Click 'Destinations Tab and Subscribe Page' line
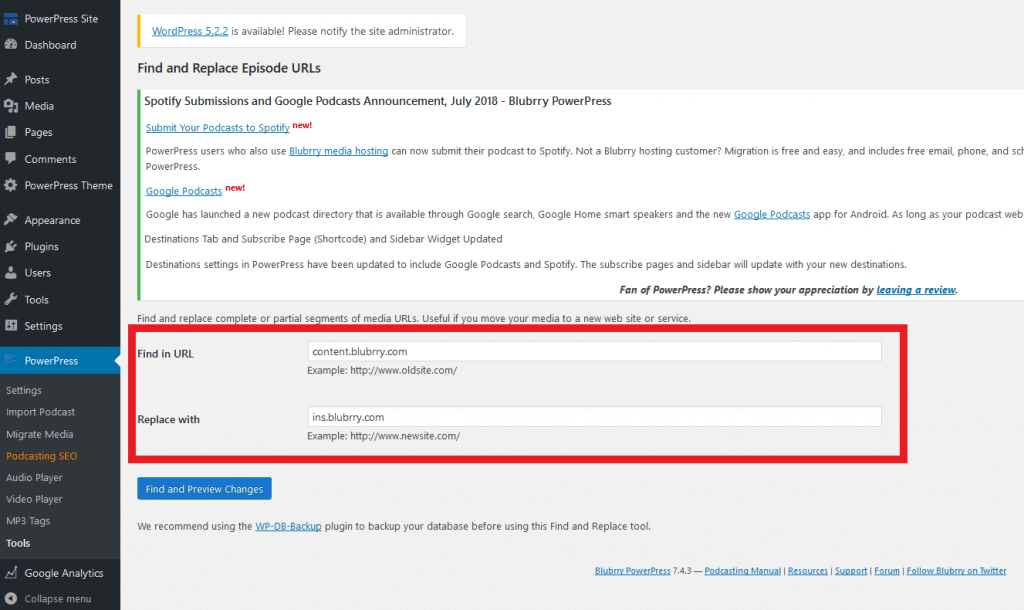This screenshot has width=1024, height=610. pyautogui.click(x=323, y=239)
